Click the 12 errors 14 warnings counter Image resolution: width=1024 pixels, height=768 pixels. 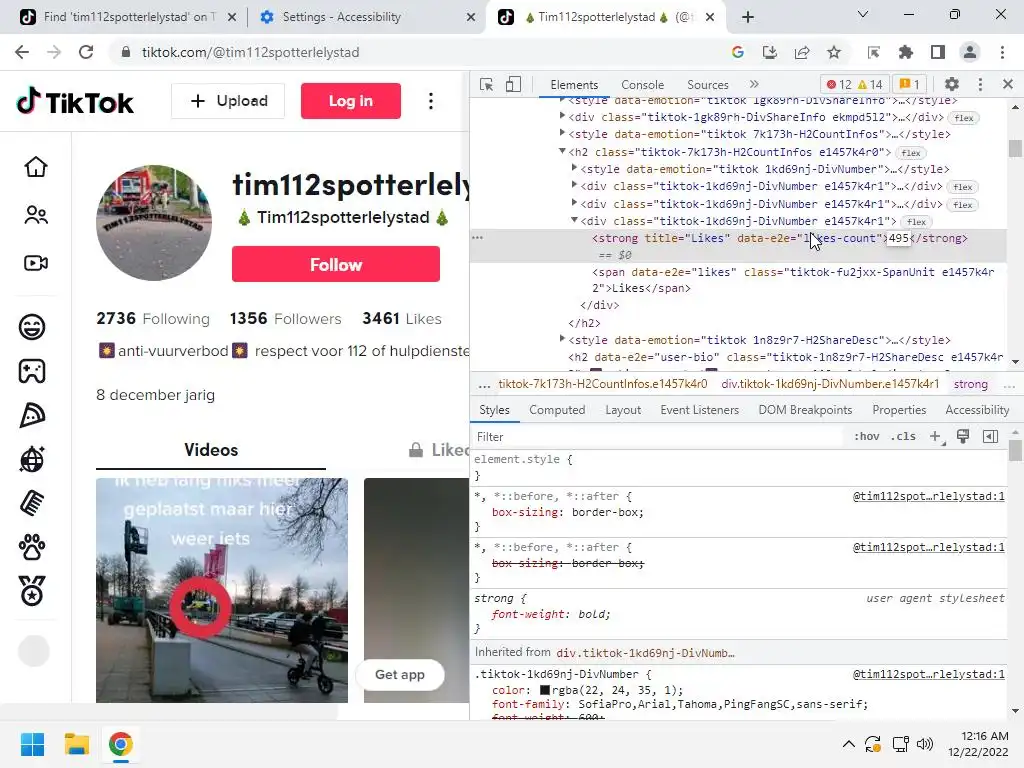854,84
